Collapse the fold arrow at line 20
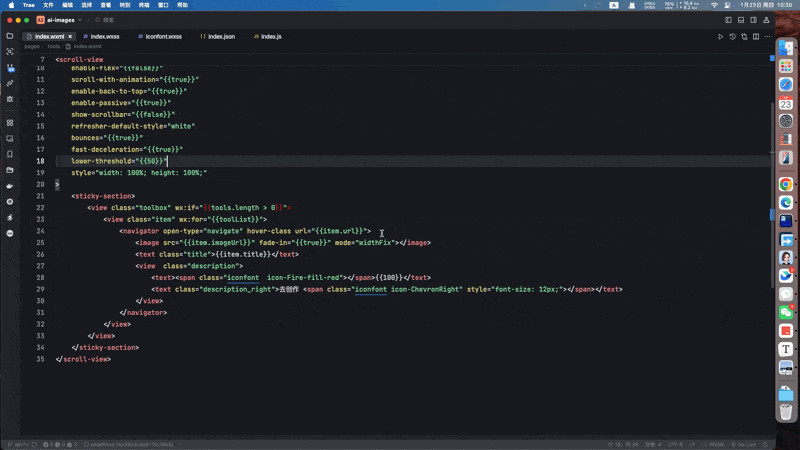Viewport: 800px width, 450px height. (x=57, y=184)
